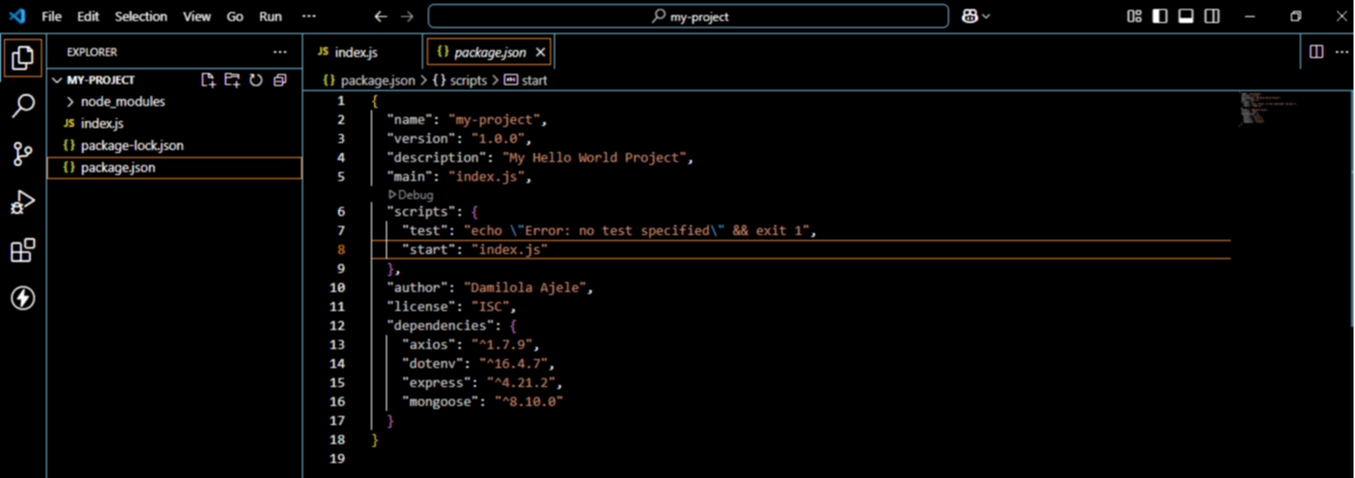Click the "axios" dependency key
Image resolution: width=1355 pixels, height=478 pixels.
pyautogui.click(x=430, y=344)
